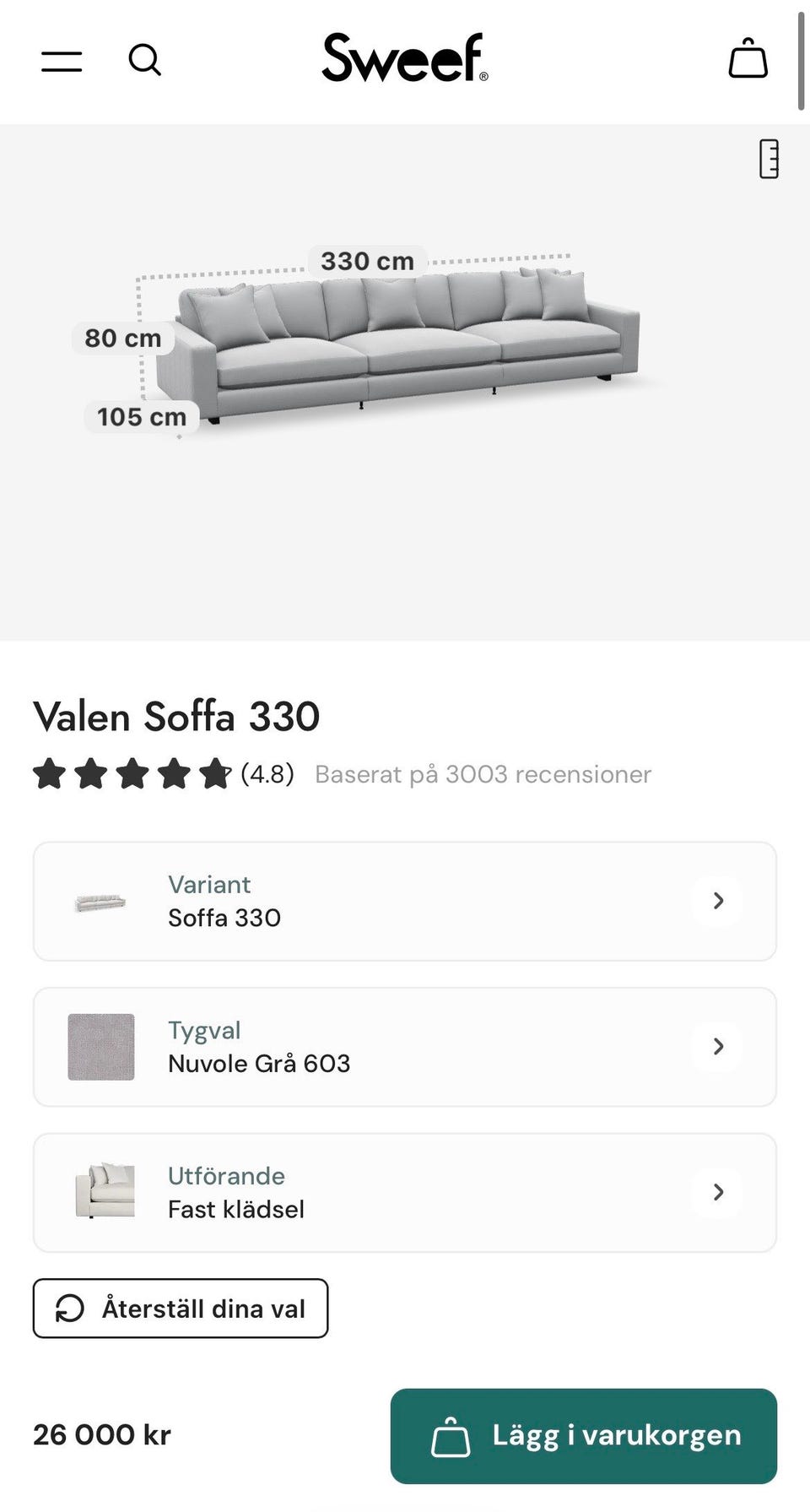Click the reset arrow icon
This screenshot has width=810, height=1512.
(x=70, y=1309)
